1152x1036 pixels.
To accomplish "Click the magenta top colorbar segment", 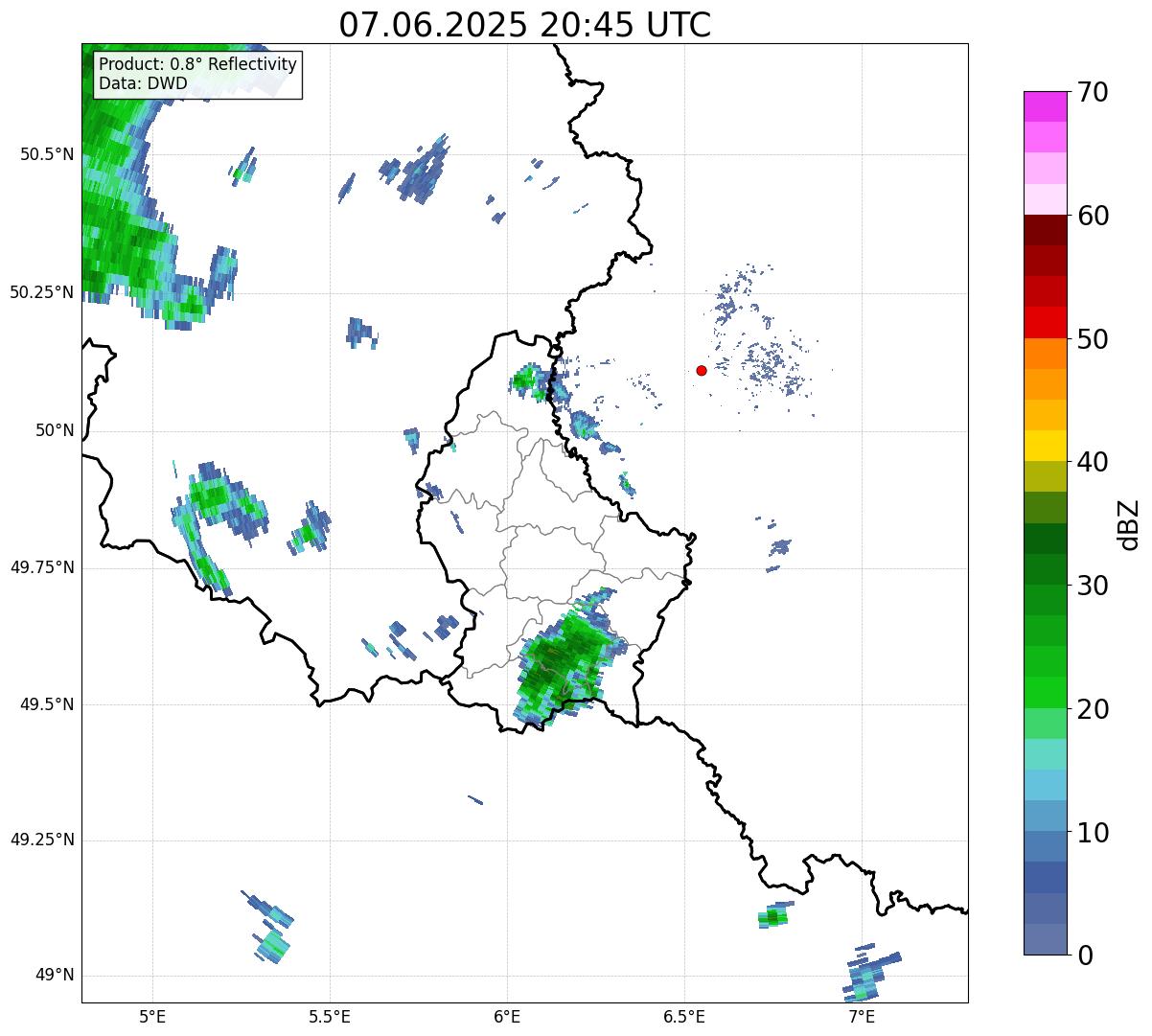I will coord(1046,106).
